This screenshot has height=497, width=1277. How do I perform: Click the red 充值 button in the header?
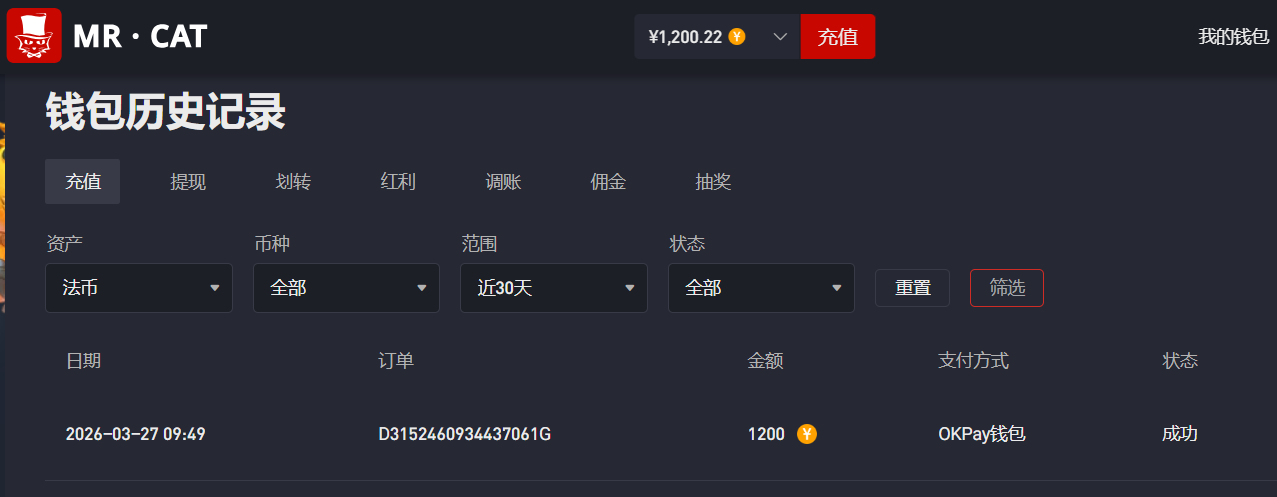click(838, 37)
